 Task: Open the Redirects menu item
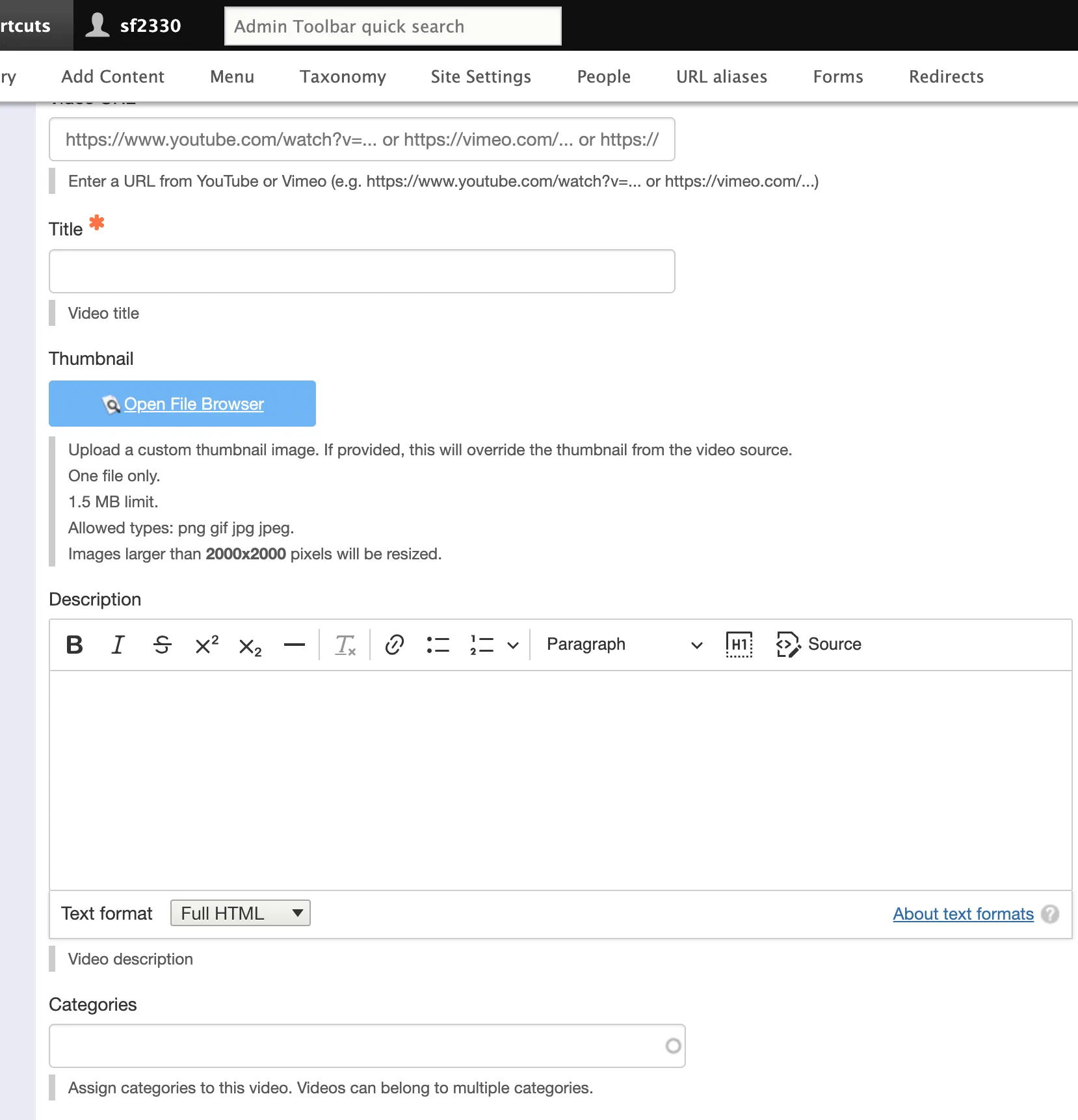pyautogui.click(x=946, y=77)
